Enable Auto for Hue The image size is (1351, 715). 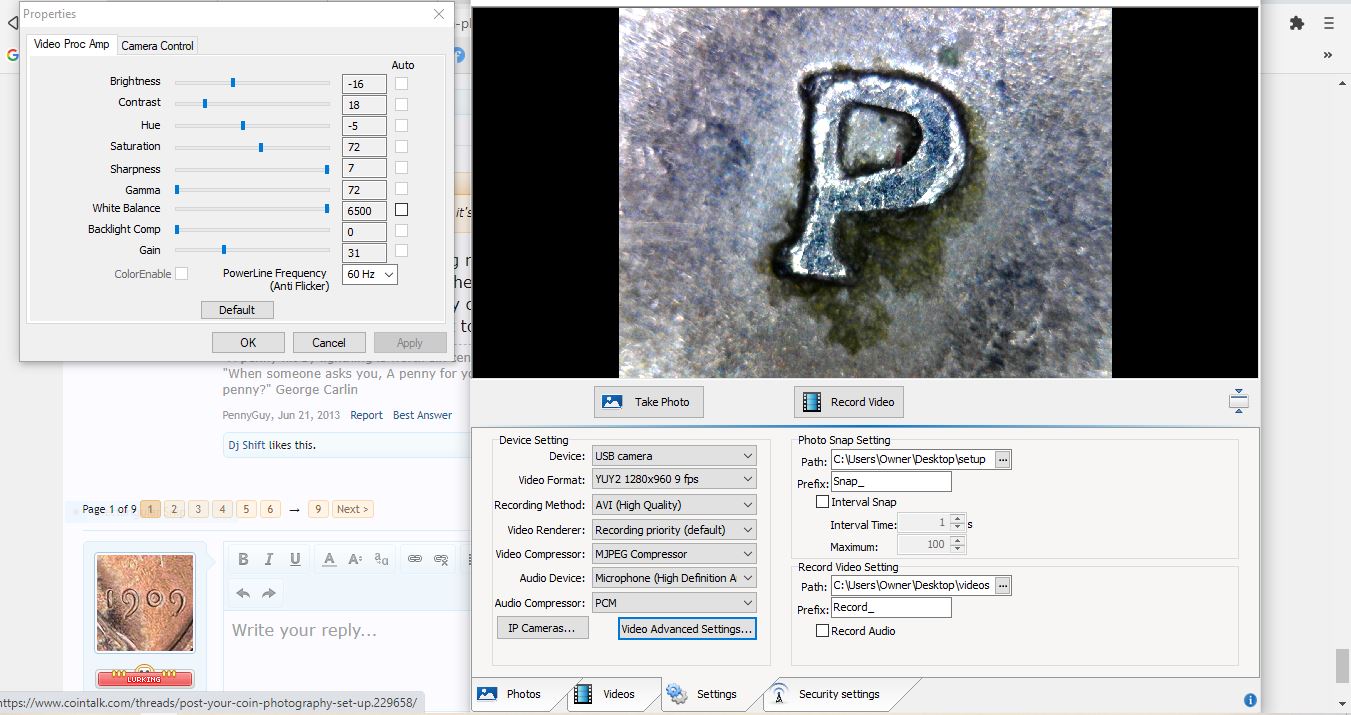pos(401,125)
